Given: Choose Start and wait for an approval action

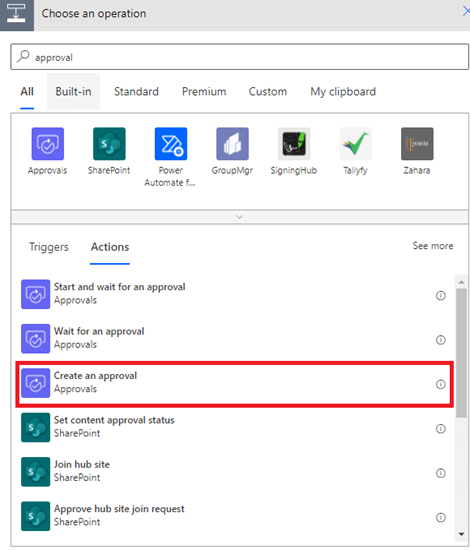Looking at the screenshot, I should (x=235, y=294).
